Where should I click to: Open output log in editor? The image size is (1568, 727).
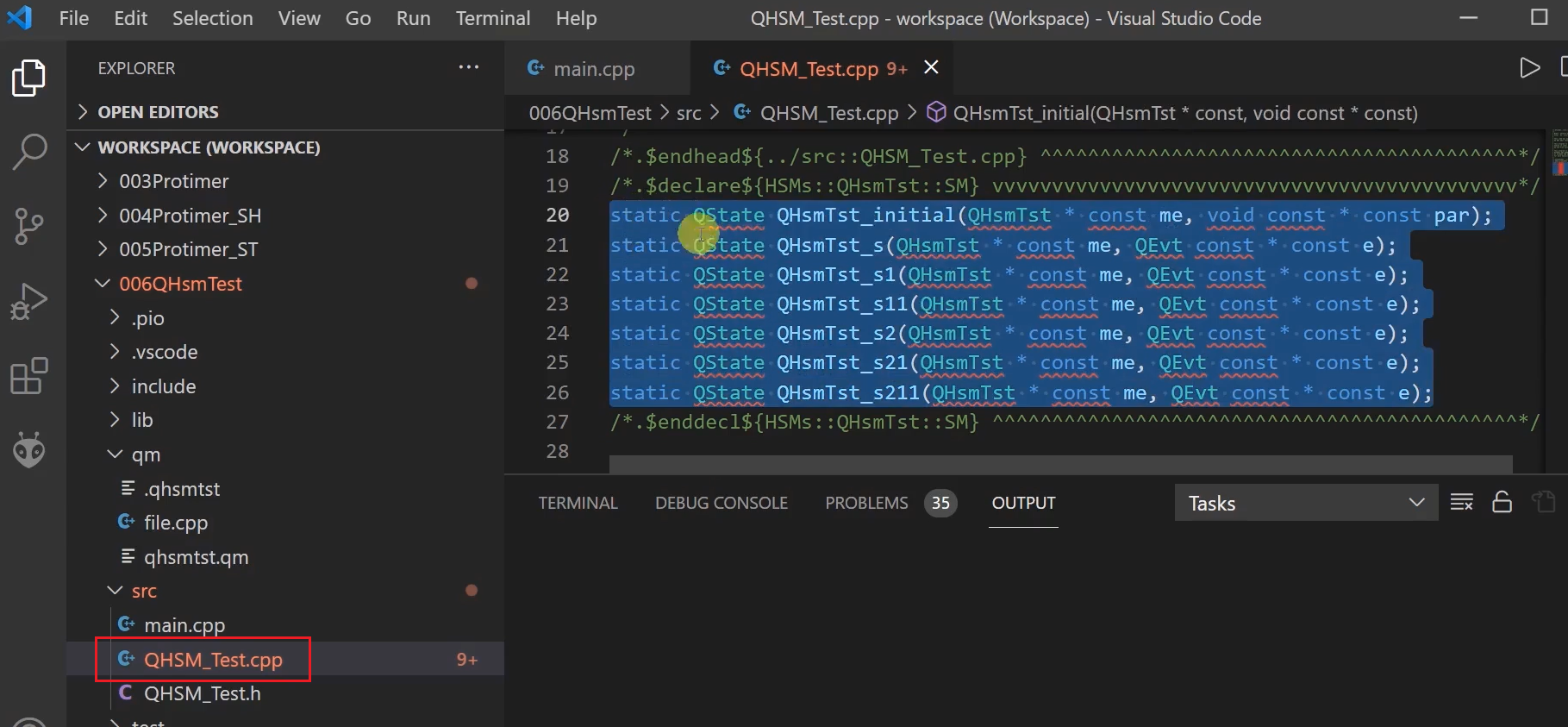[x=1543, y=502]
